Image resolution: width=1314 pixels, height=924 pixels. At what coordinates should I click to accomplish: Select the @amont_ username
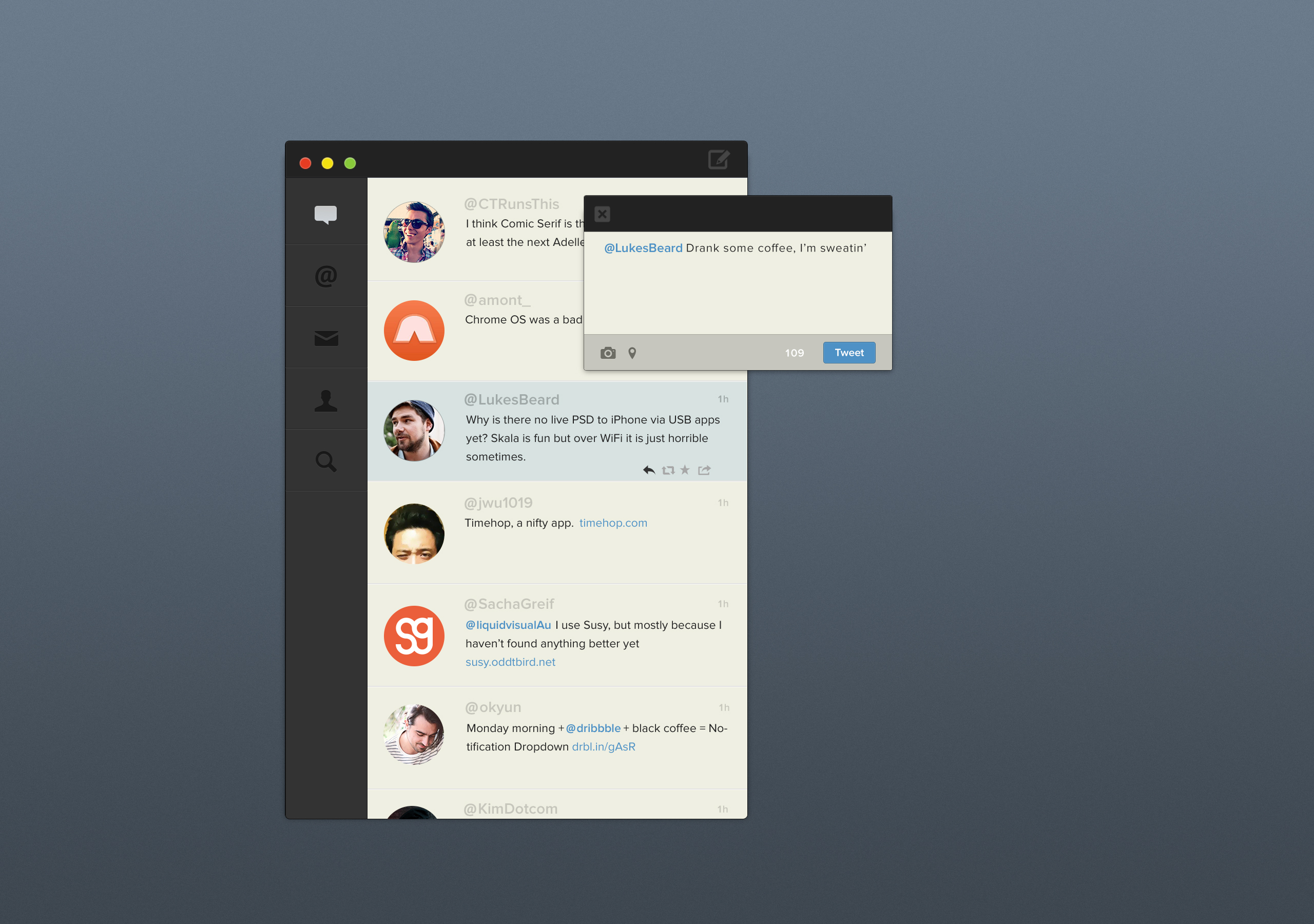click(497, 300)
